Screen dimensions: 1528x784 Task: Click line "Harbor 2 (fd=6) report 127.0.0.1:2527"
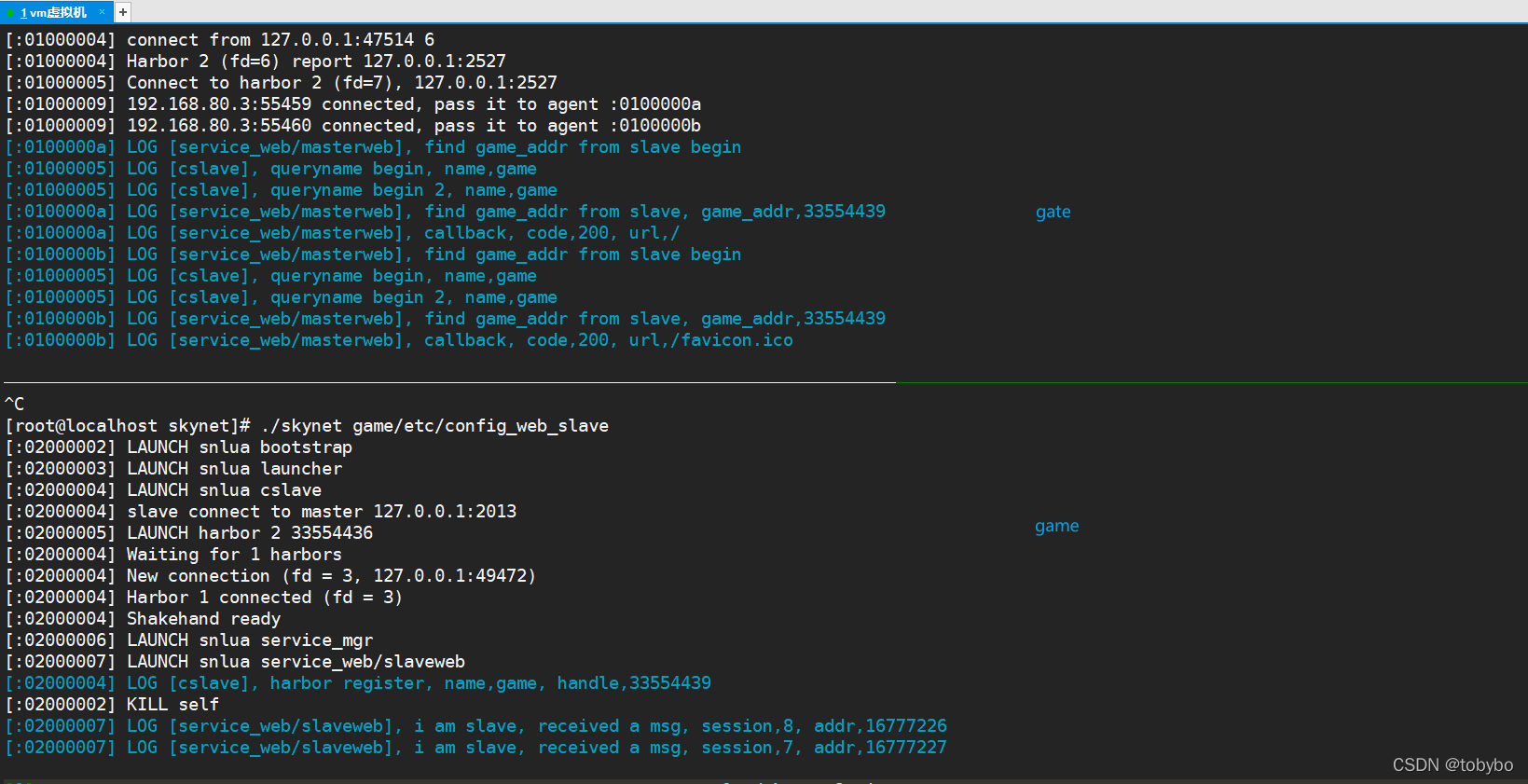click(255, 62)
